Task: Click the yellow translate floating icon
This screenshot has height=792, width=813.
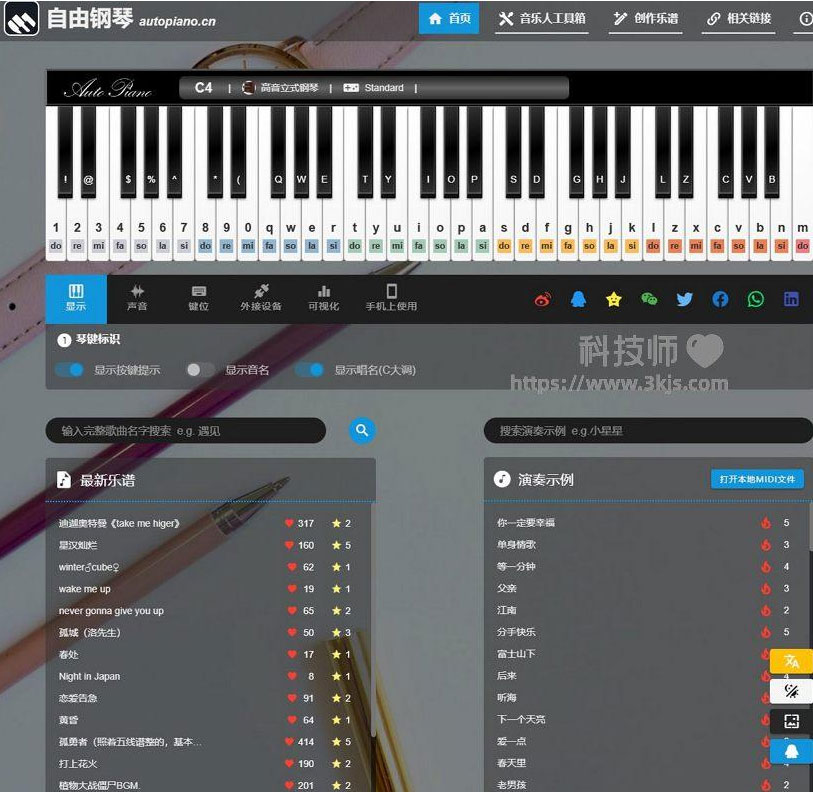Action: (791, 661)
